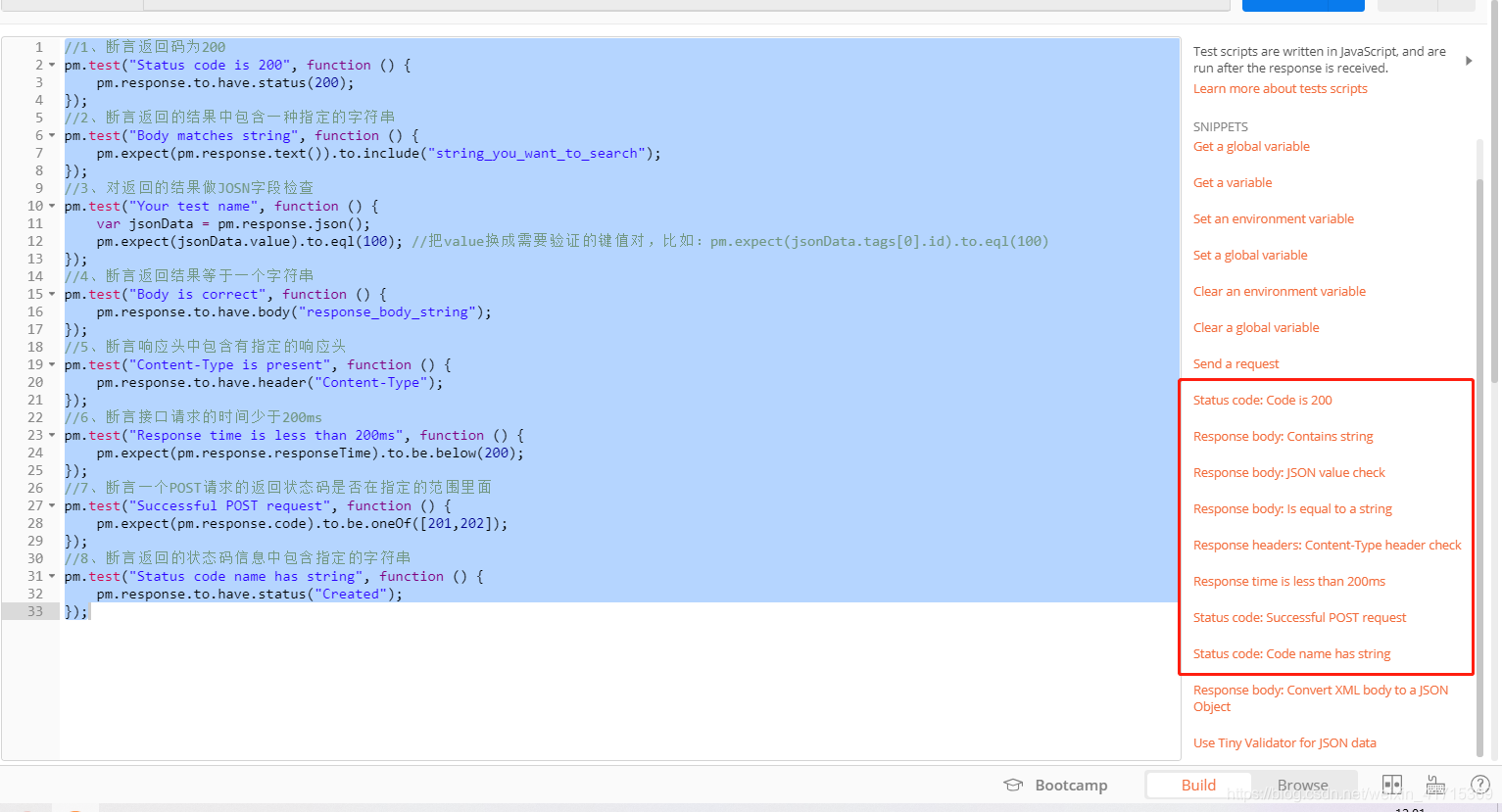Collapse code fold arrow at line 23

52,435
